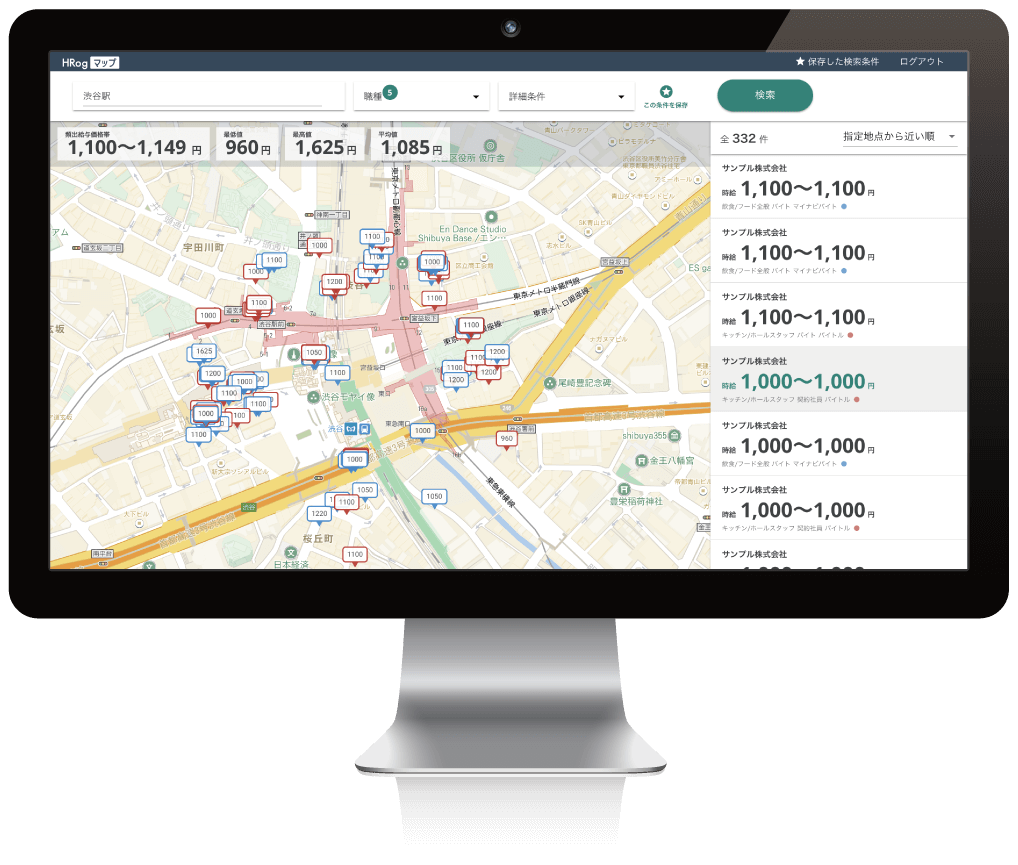Image resolution: width=1018 pixels, height=865 pixels.
Task: Click the 日本経済 school icon
Action: tap(291, 553)
